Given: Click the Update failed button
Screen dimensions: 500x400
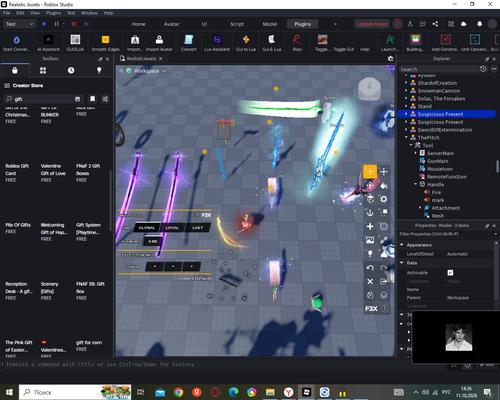Looking at the screenshot, I should coord(372,24).
